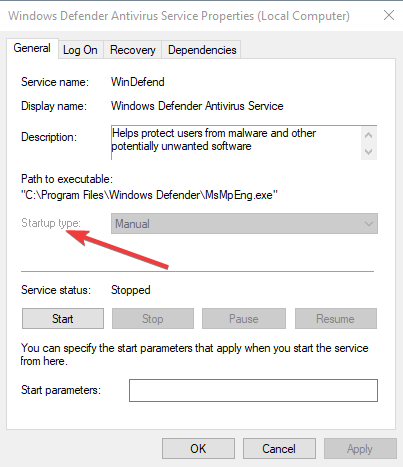Click the Apply button
The height and width of the screenshot is (467, 403).
360,449
